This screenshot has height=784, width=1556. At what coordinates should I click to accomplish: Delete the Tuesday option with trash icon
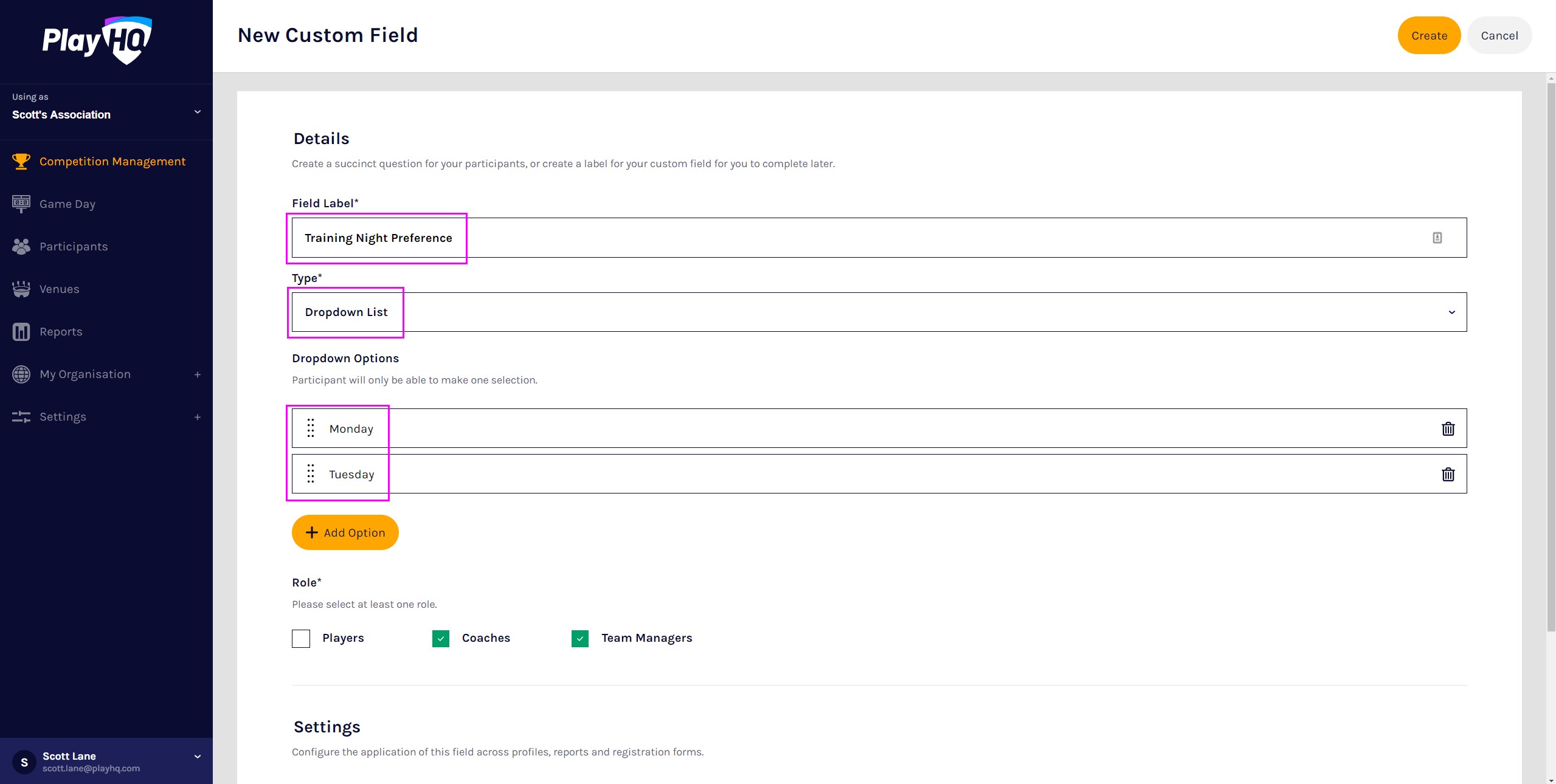(1448, 474)
